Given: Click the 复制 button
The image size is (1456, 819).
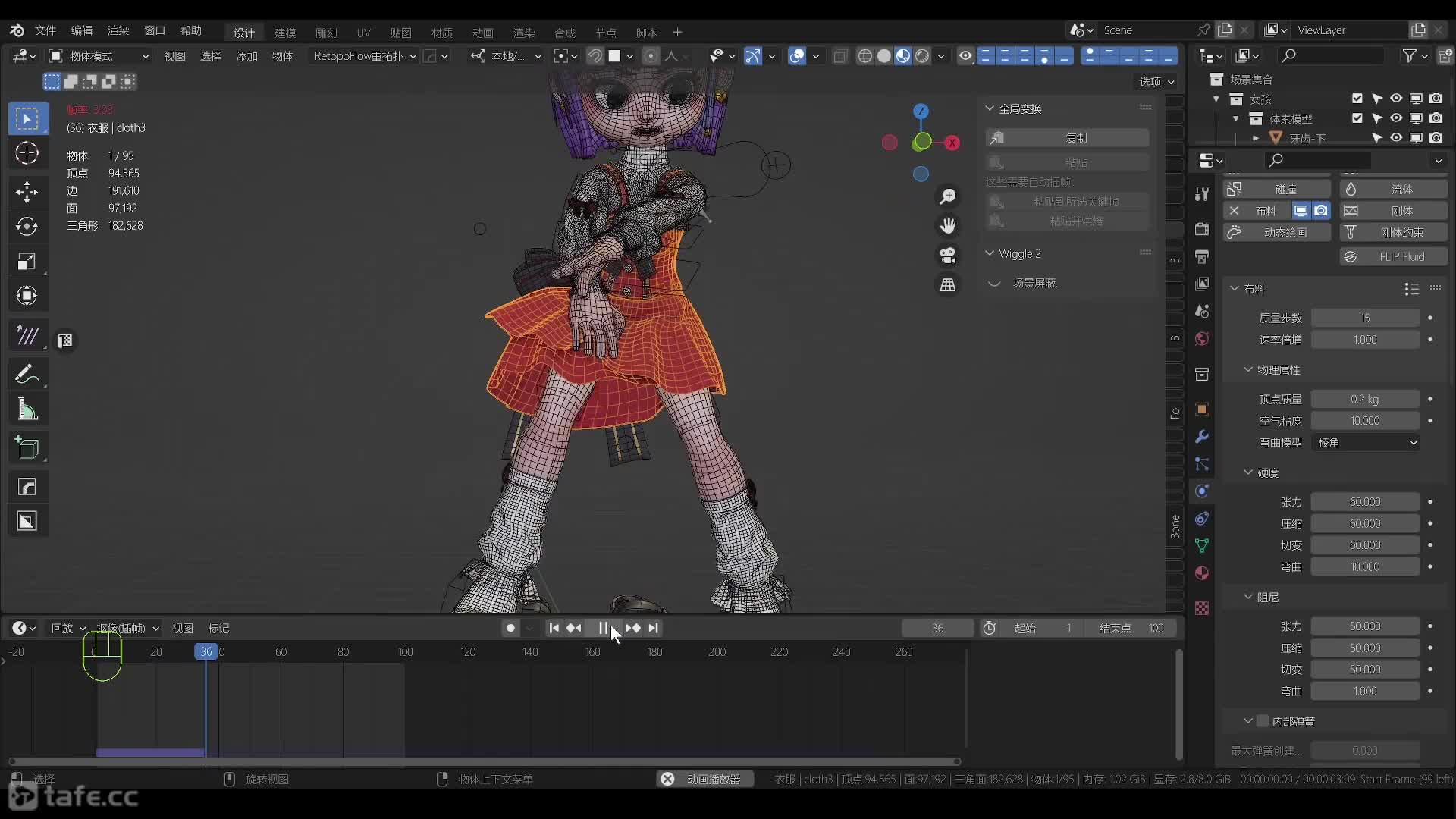Looking at the screenshot, I should [1068, 138].
